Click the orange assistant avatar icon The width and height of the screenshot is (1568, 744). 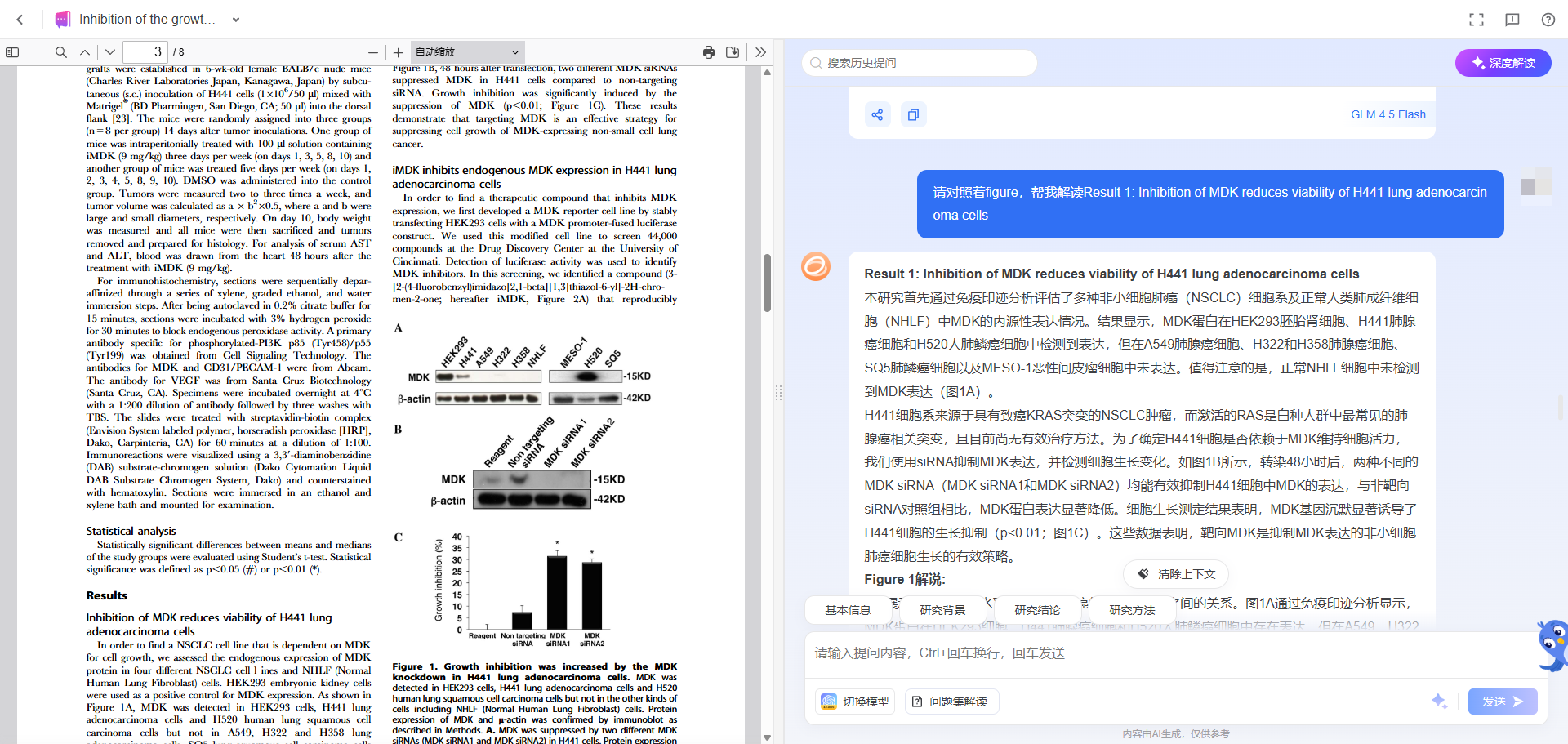[816, 266]
